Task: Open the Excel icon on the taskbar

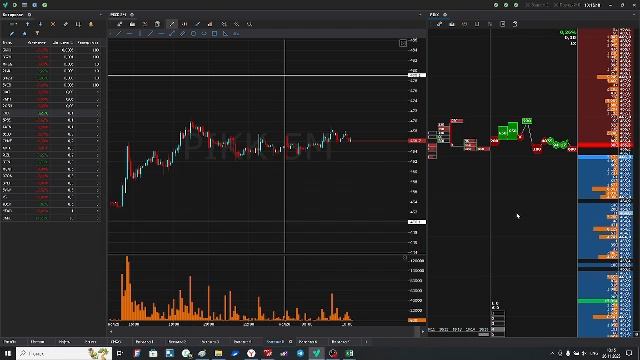Action: (x=349, y=353)
